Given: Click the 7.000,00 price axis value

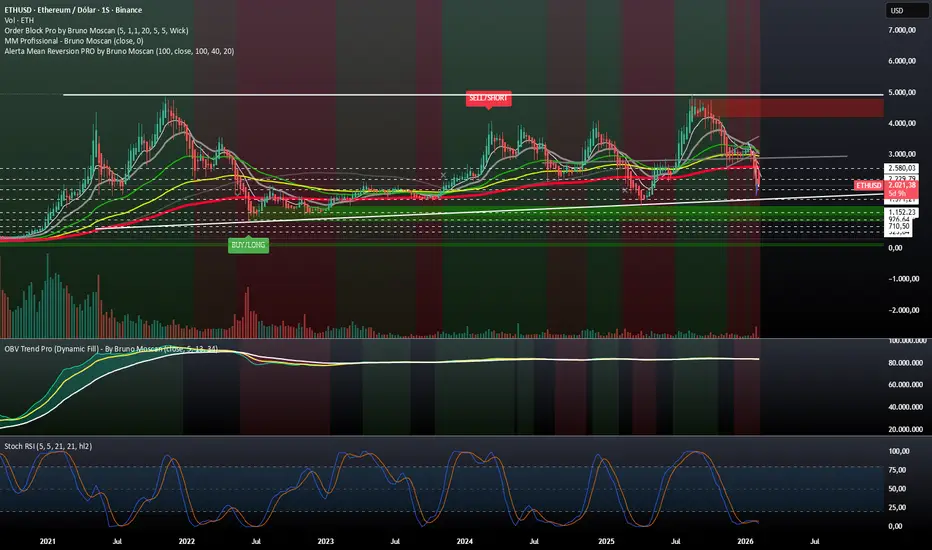Looking at the screenshot, I should pos(902,30).
